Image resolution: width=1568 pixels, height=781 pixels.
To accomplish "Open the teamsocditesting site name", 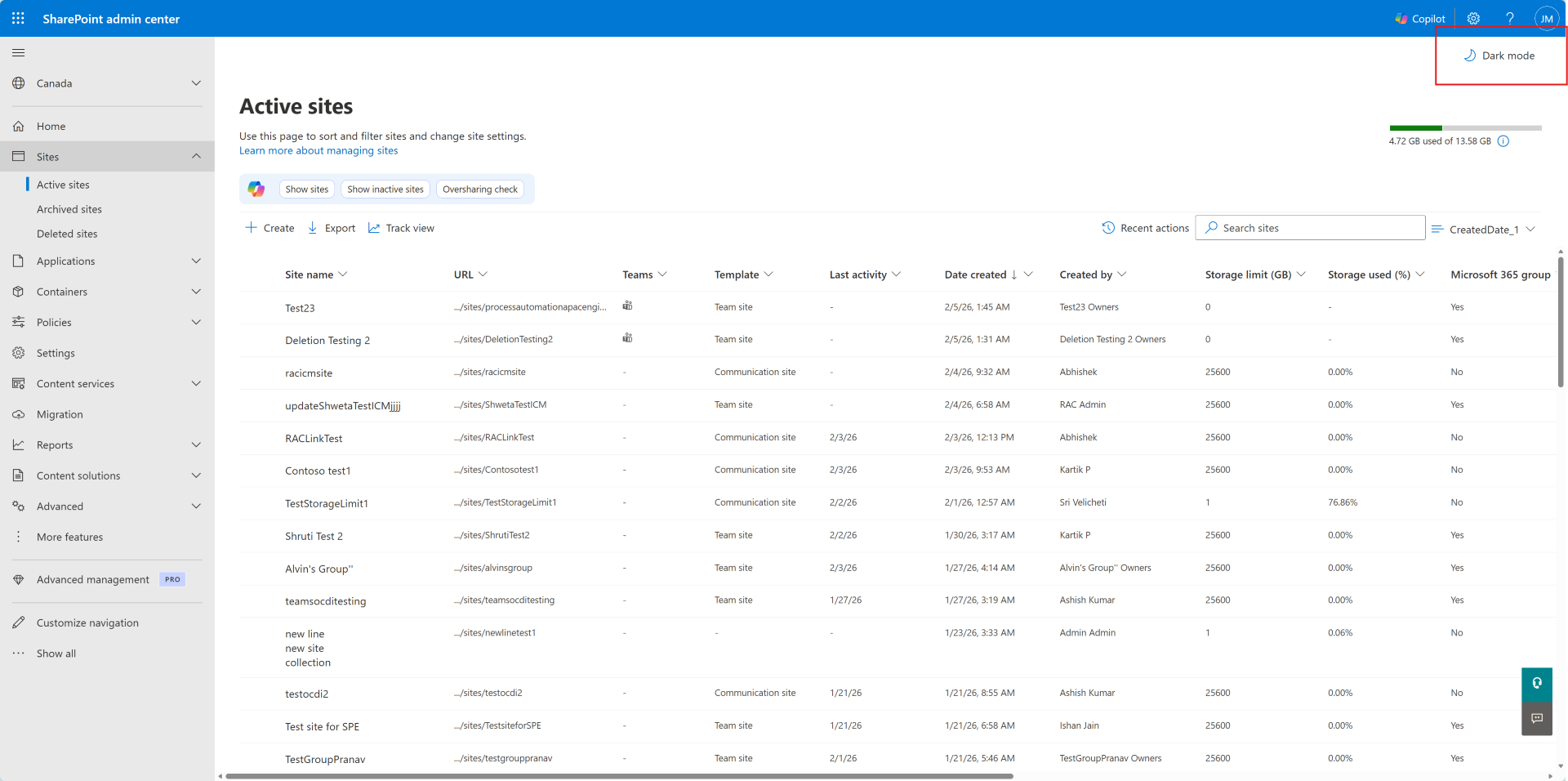I will coord(325,601).
